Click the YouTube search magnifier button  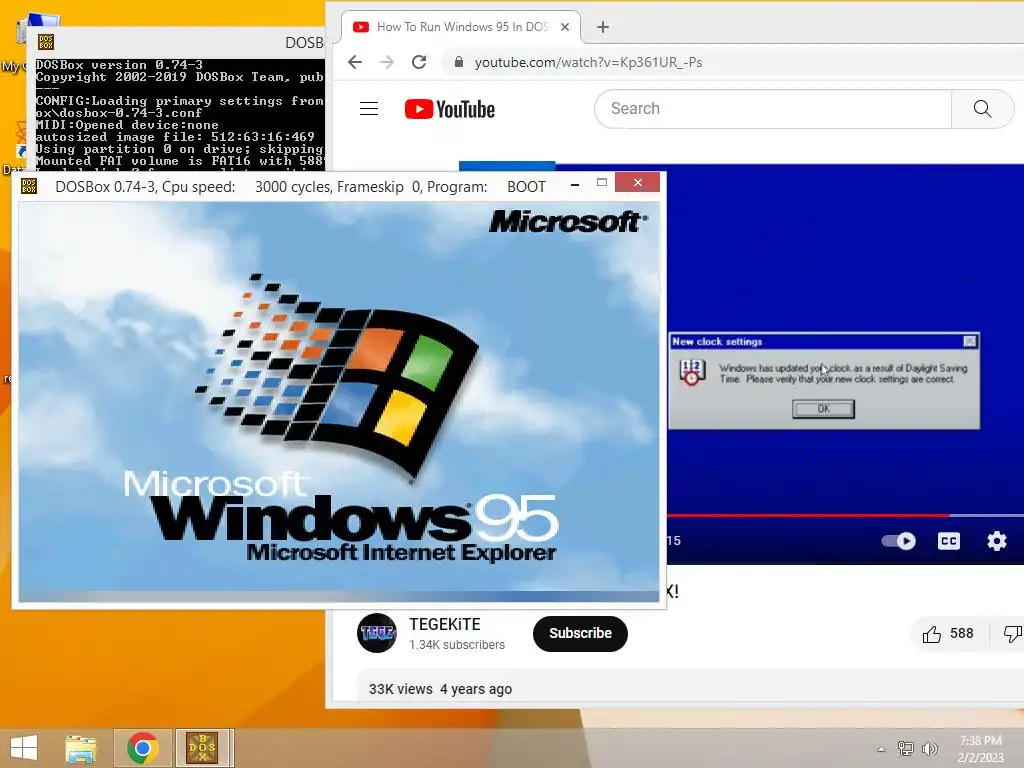pos(982,108)
